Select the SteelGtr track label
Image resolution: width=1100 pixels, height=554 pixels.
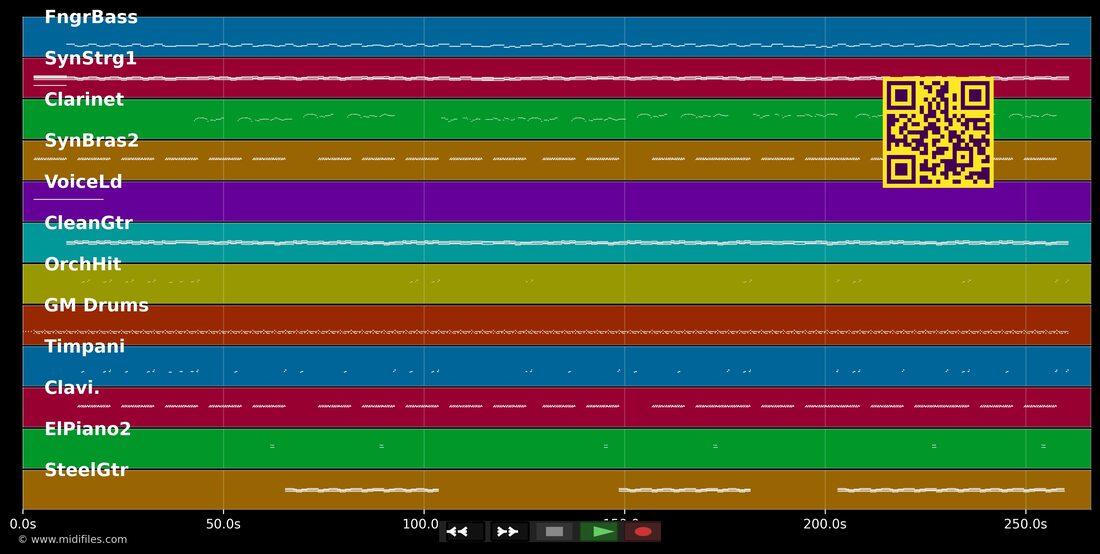pyautogui.click(x=86, y=470)
